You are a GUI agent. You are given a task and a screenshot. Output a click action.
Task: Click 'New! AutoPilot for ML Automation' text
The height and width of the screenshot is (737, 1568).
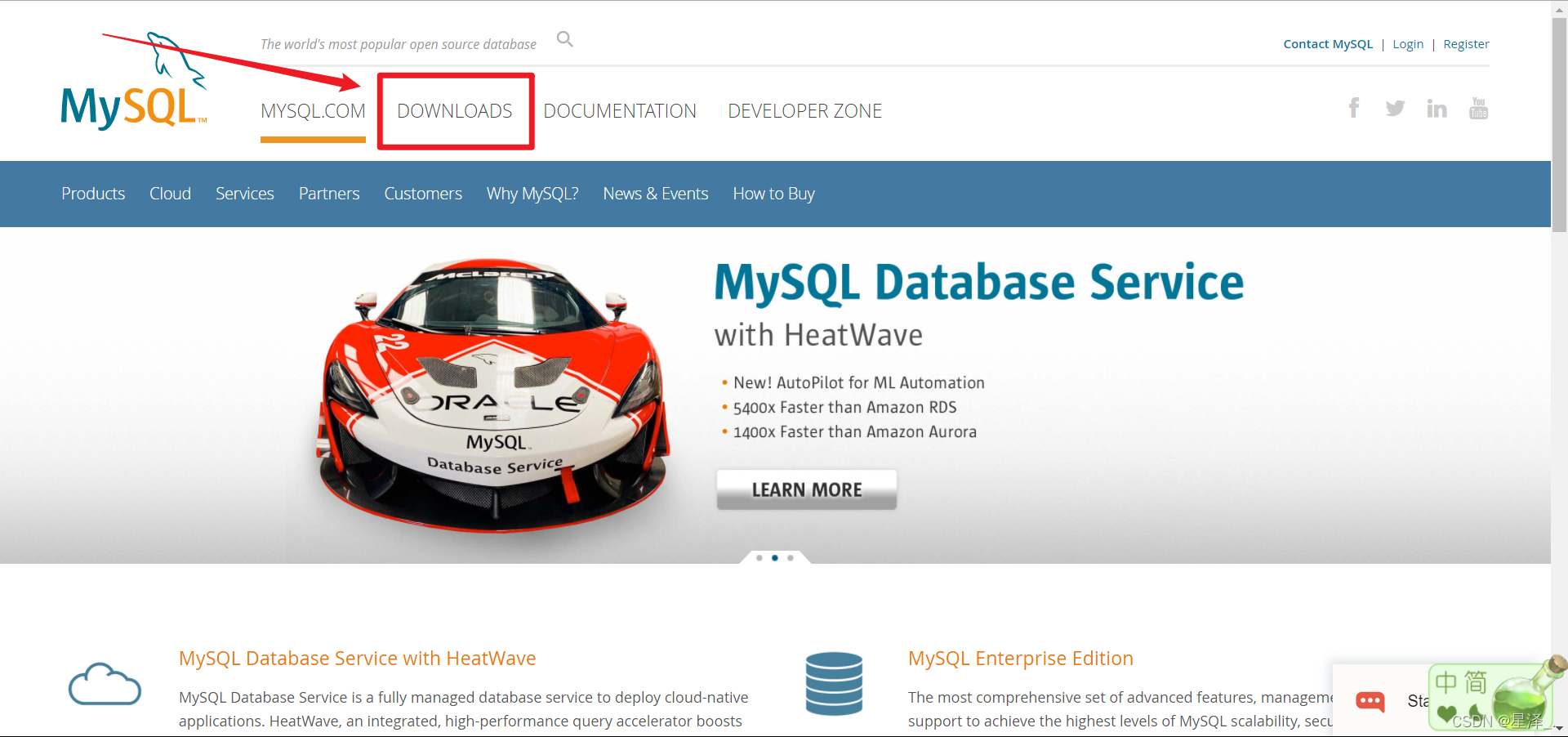tap(859, 382)
